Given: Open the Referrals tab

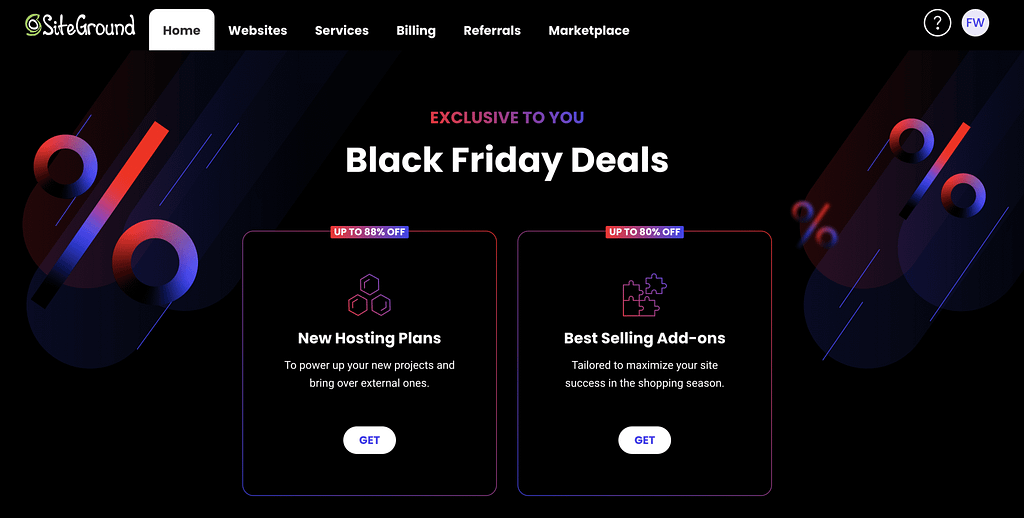Looking at the screenshot, I should point(492,30).
